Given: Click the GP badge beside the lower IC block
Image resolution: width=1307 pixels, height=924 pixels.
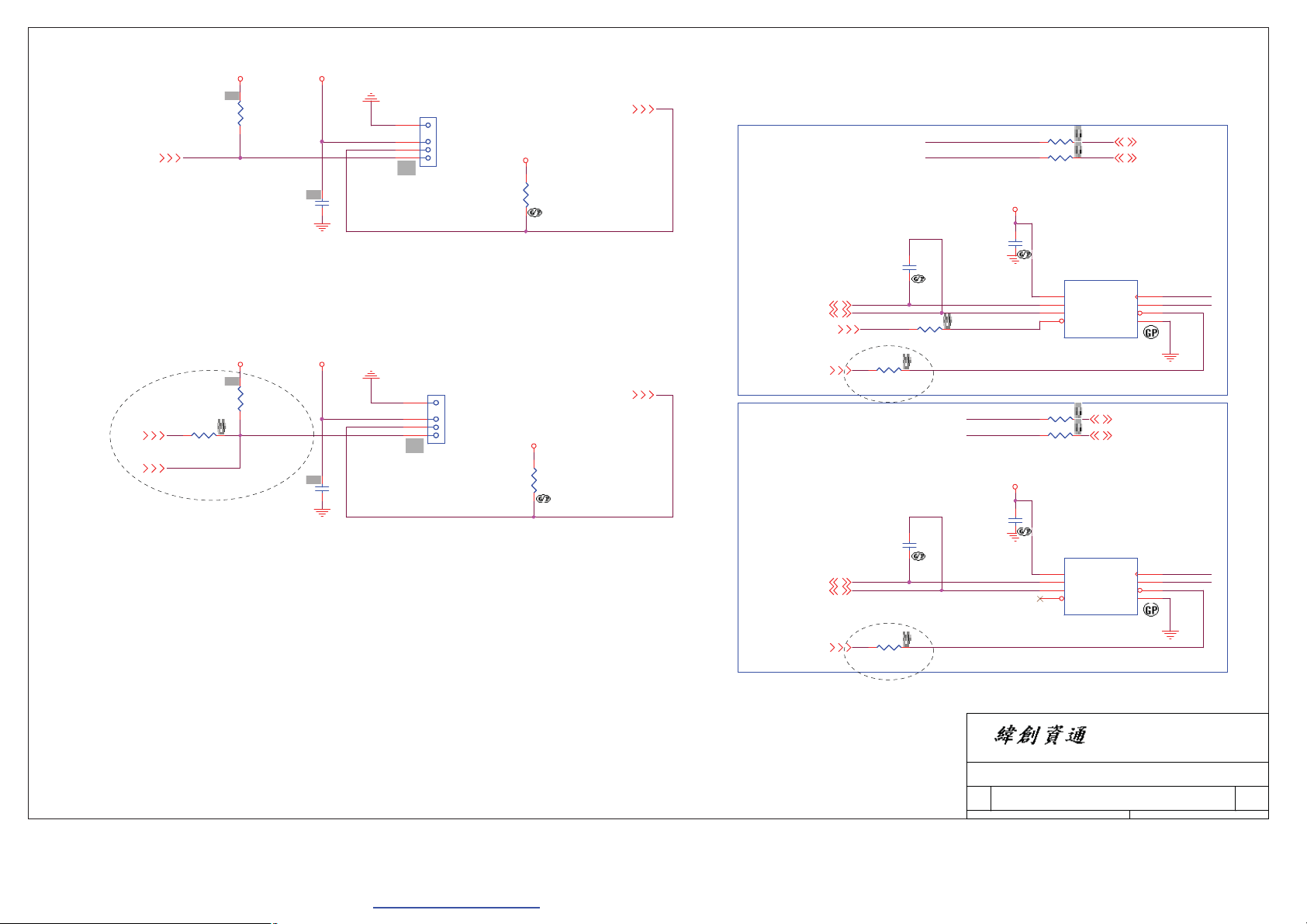Looking at the screenshot, I should pyautogui.click(x=1151, y=611).
